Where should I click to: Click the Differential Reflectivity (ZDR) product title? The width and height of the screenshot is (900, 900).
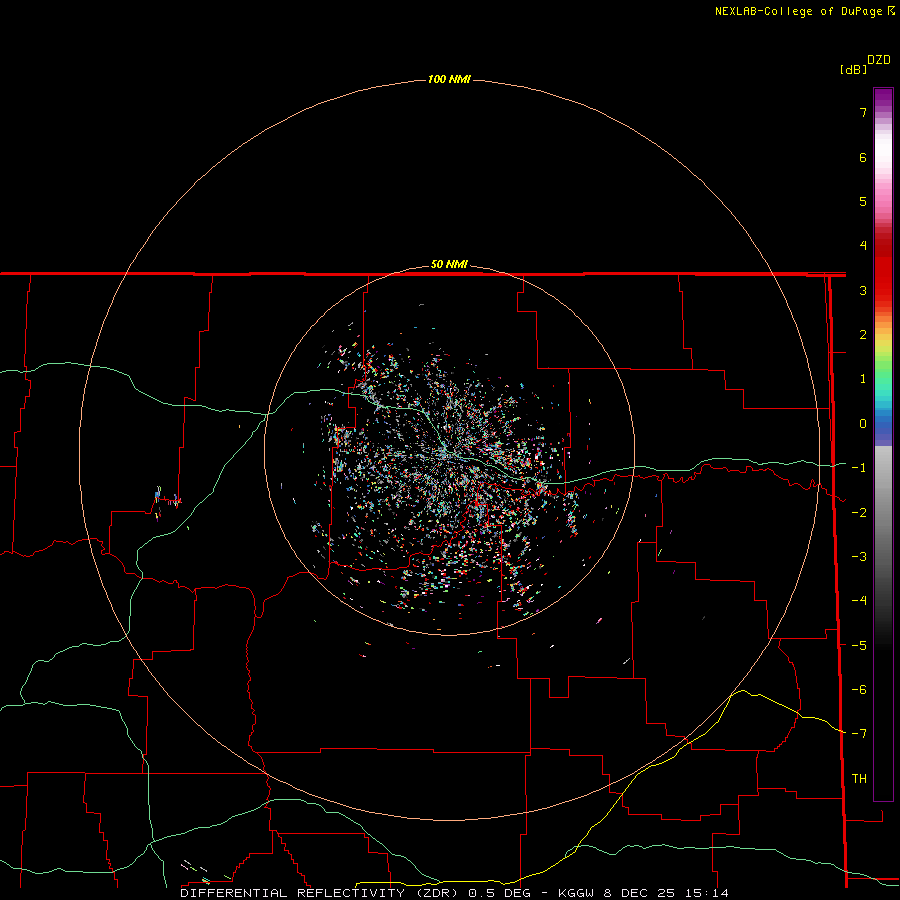[319, 893]
